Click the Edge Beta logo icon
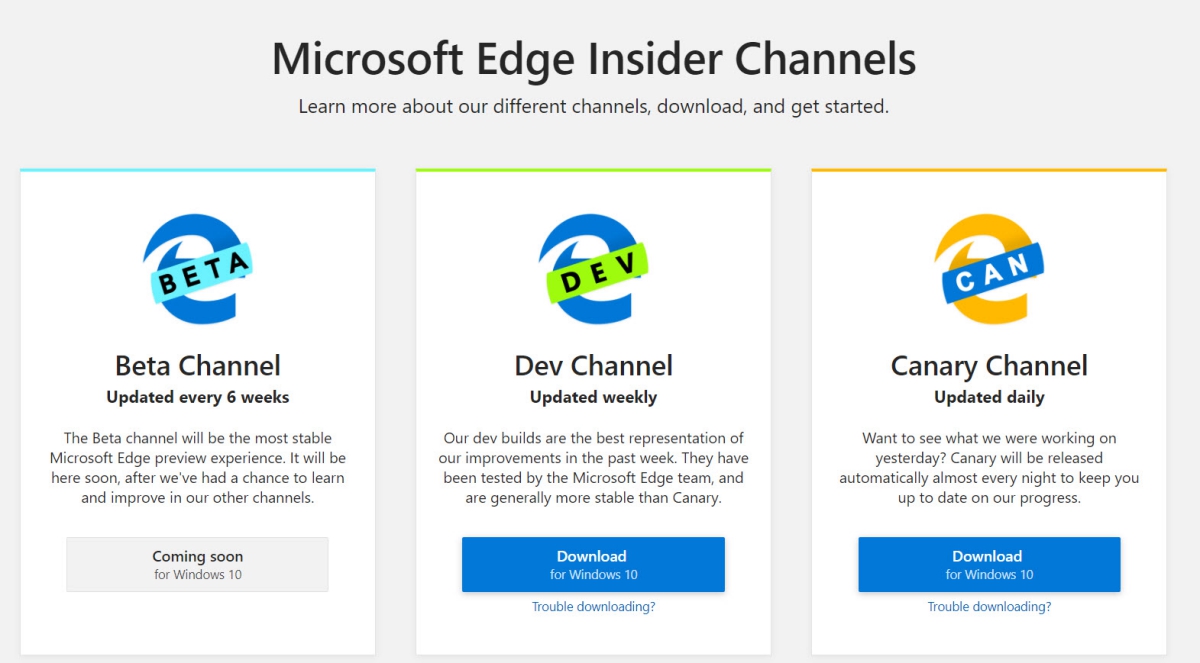Image resolution: width=1200 pixels, height=663 pixels. (x=197, y=268)
